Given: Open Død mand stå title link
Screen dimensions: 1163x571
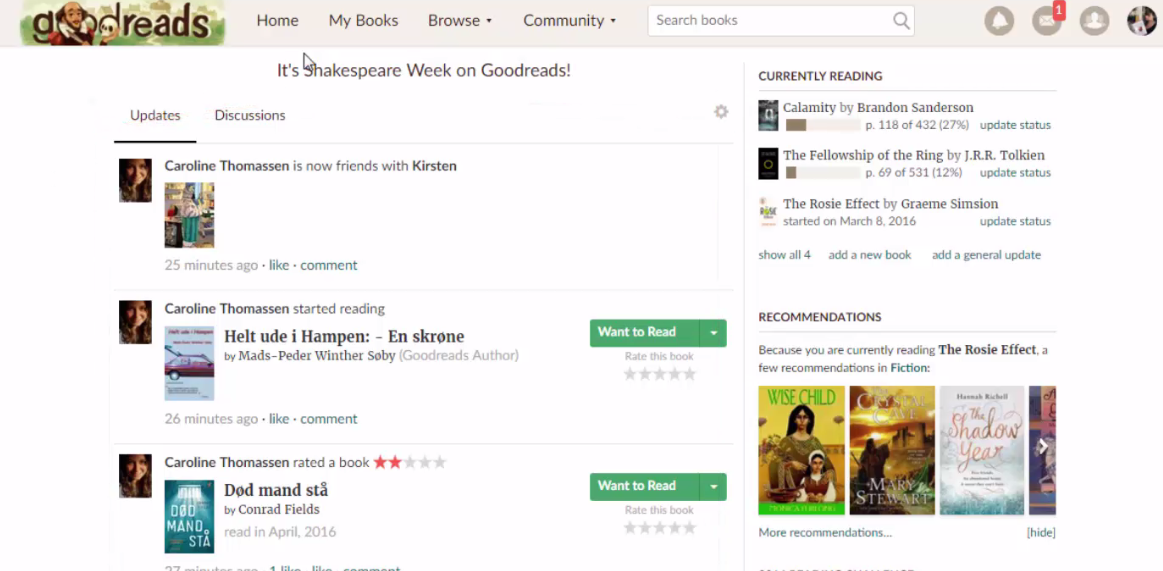Looking at the screenshot, I should [x=276, y=490].
